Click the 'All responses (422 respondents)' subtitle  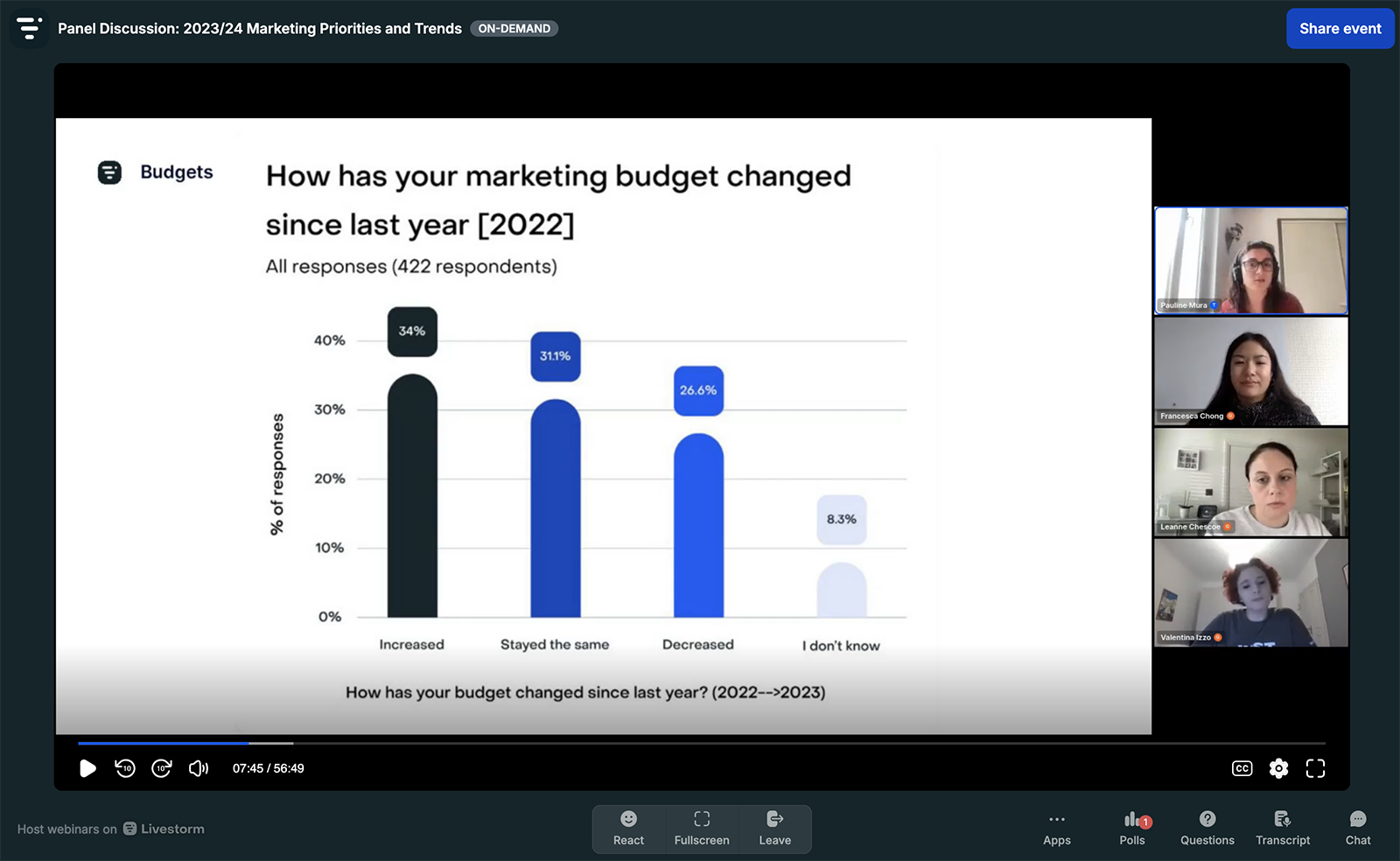click(411, 266)
